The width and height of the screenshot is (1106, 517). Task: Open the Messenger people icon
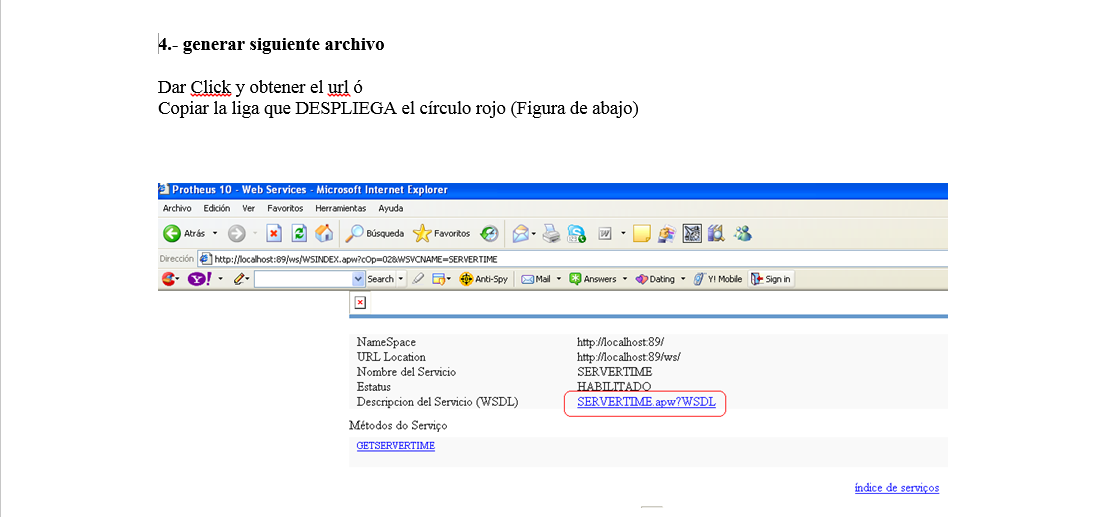[742, 233]
